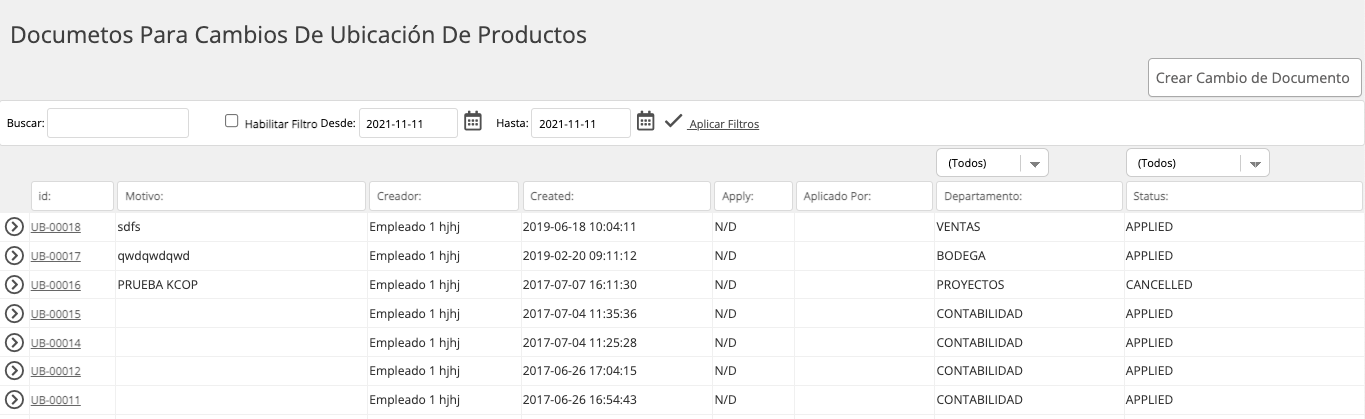Select the motivo cell 'PRUEBA KCOP'

[157, 285]
